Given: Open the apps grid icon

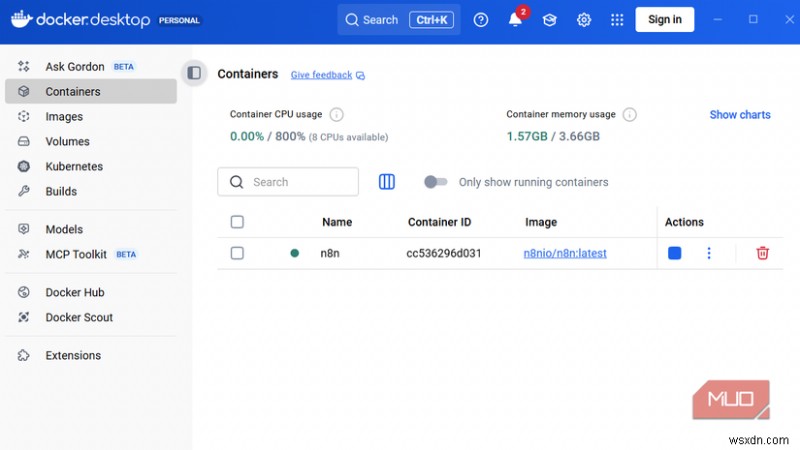Looking at the screenshot, I should click(617, 20).
